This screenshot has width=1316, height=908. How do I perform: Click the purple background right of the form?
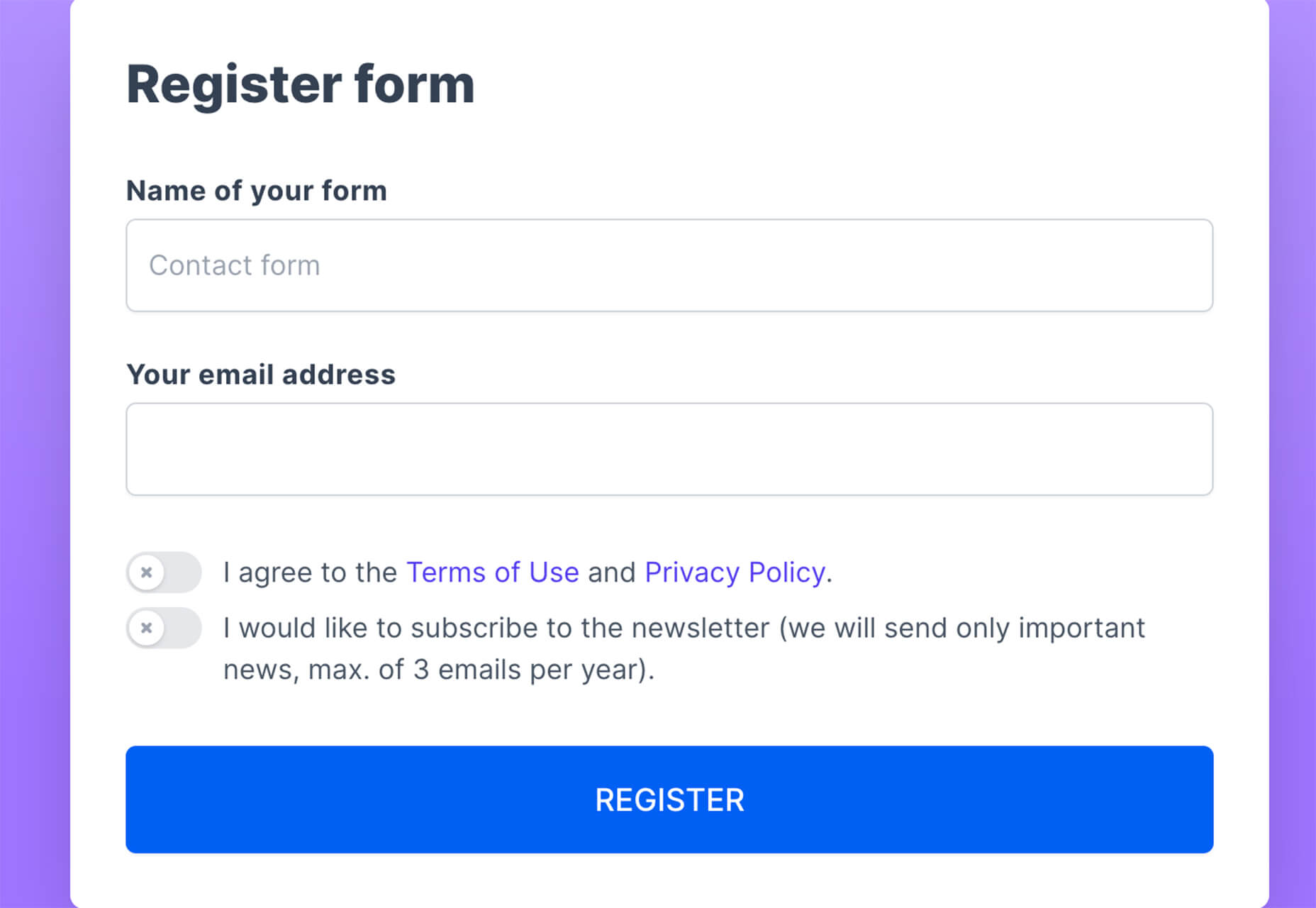(x=1292, y=454)
